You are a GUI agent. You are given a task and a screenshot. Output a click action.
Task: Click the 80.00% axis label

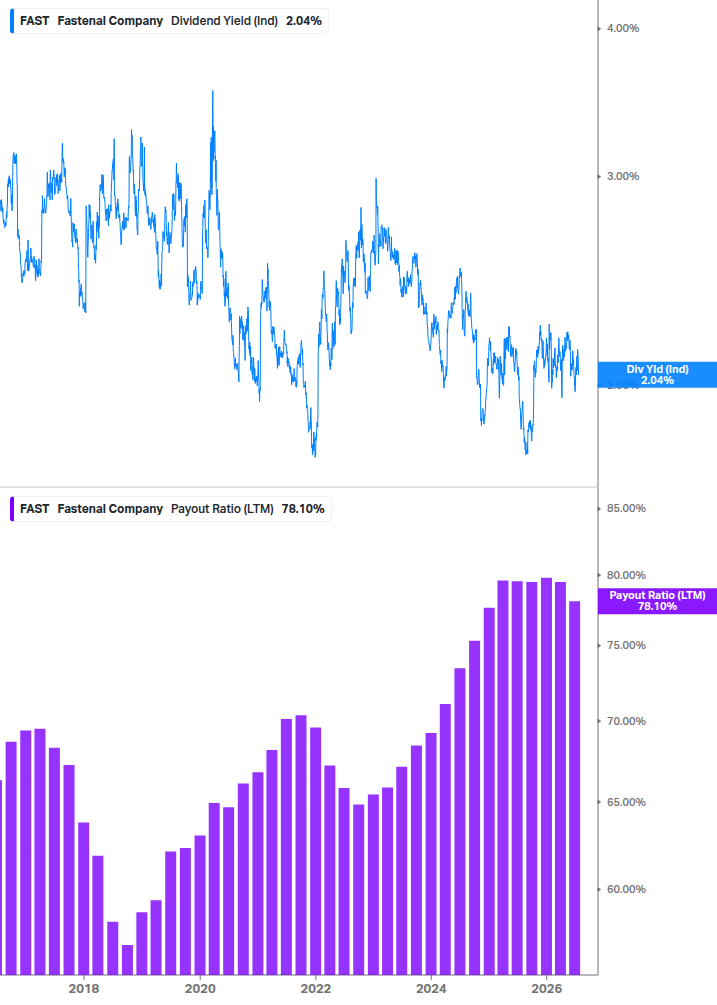(x=626, y=576)
